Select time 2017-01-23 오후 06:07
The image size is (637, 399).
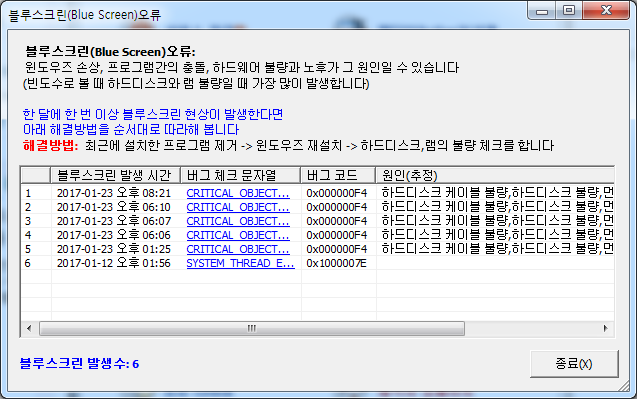pos(114,221)
